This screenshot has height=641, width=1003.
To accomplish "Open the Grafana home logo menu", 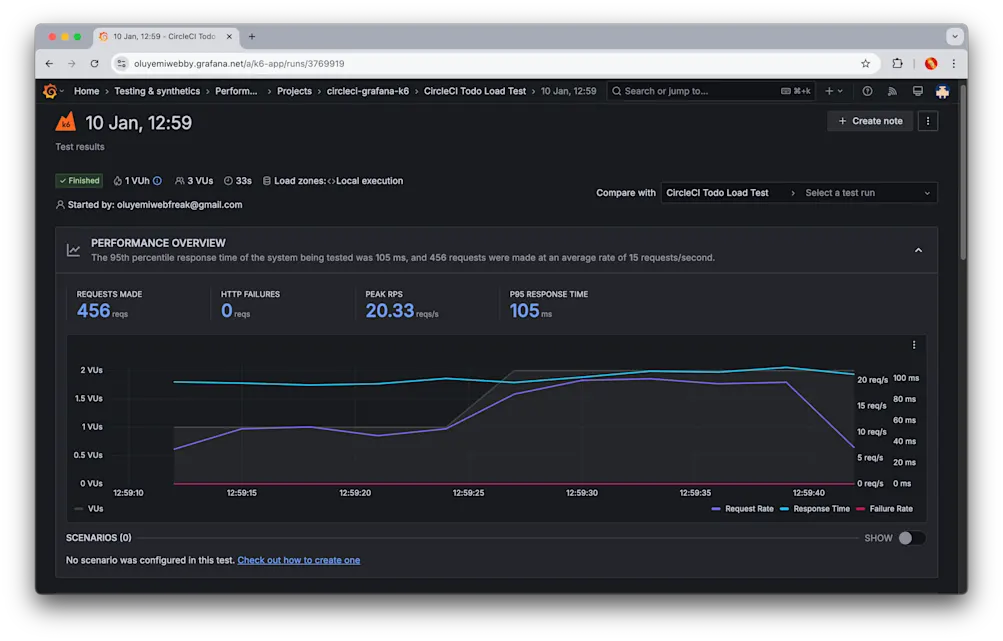I will 51,91.
